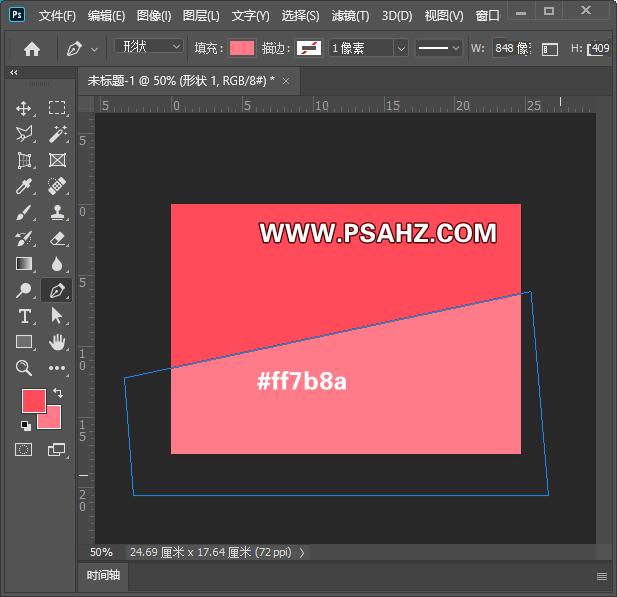Select the Brush tool
Screen dimensions: 617x597
[24, 212]
